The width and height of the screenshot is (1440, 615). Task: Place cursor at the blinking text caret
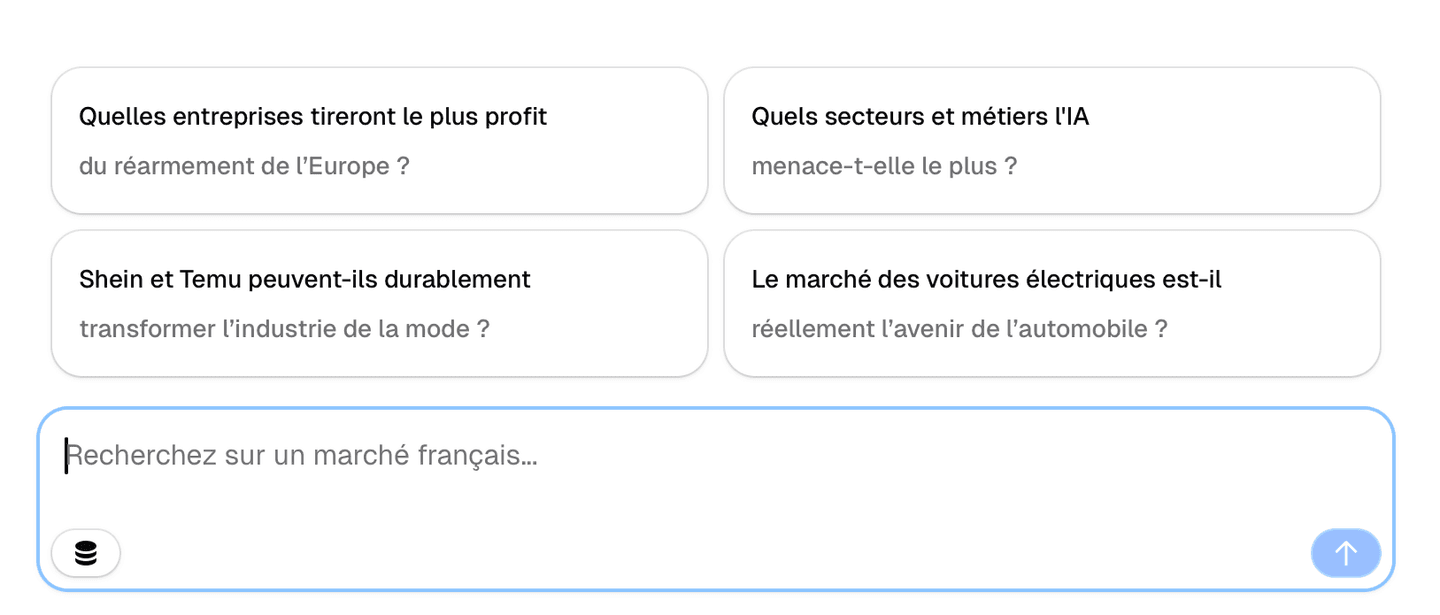tap(67, 456)
